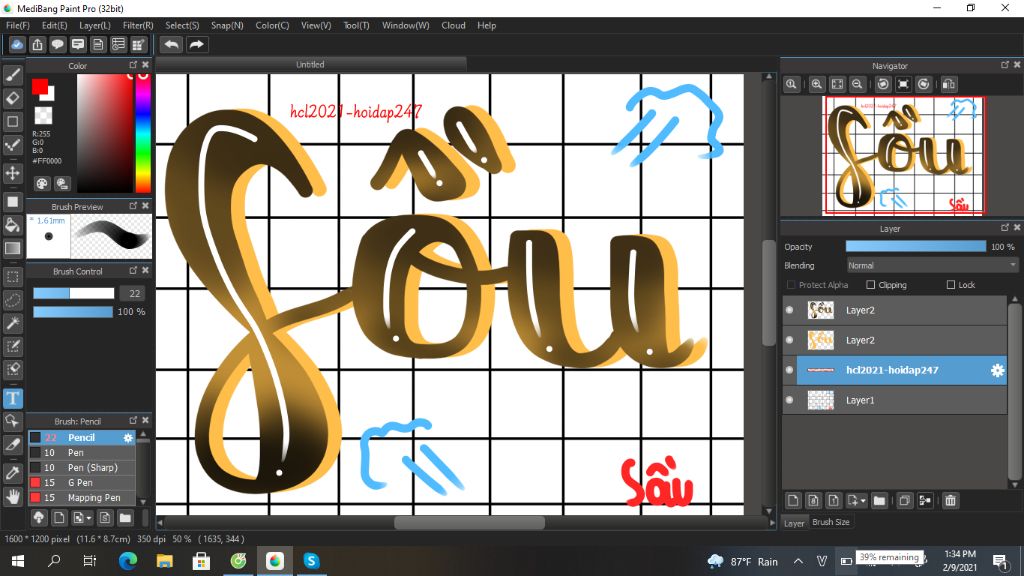Viewport: 1024px width, 576px height.
Task: Hide the hcl2021-hoidap247 layer
Action: click(x=790, y=370)
